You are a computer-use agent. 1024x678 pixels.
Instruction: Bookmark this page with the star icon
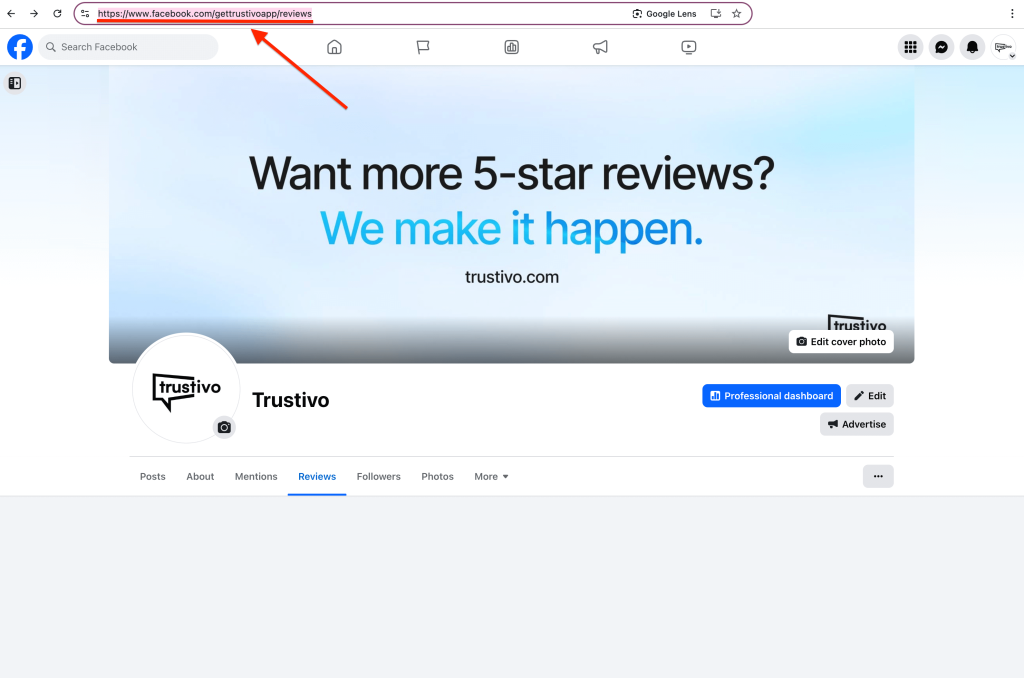pyautogui.click(x=737, y=14)
